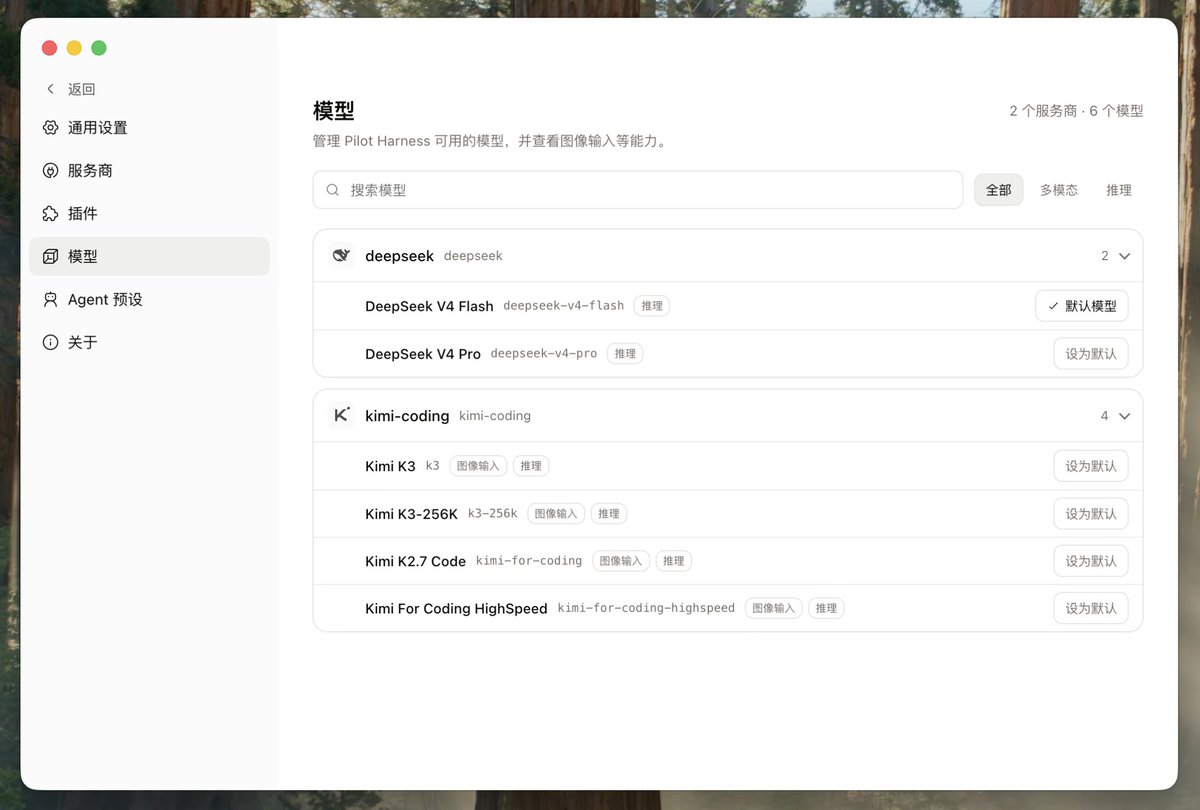This screenshot has height=810, width=1200.
Task: Click the 通用设置 gear icon
Action: point(50,128)
